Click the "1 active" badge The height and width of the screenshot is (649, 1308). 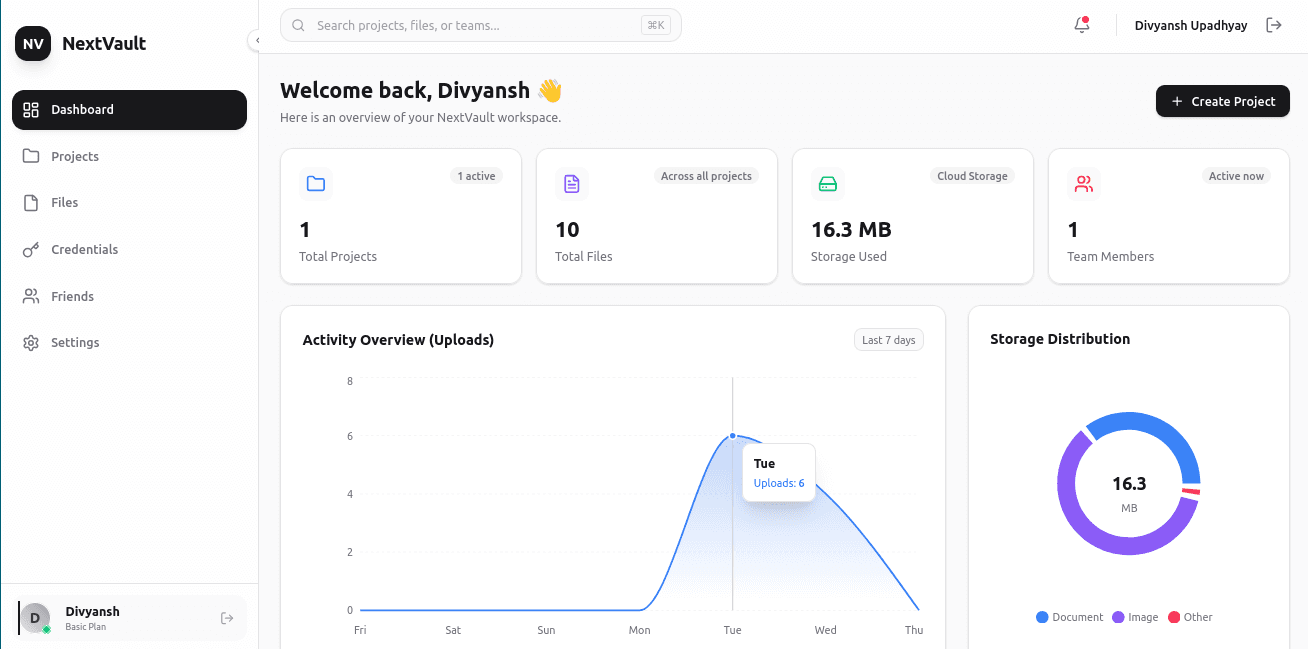coord(476,176)
